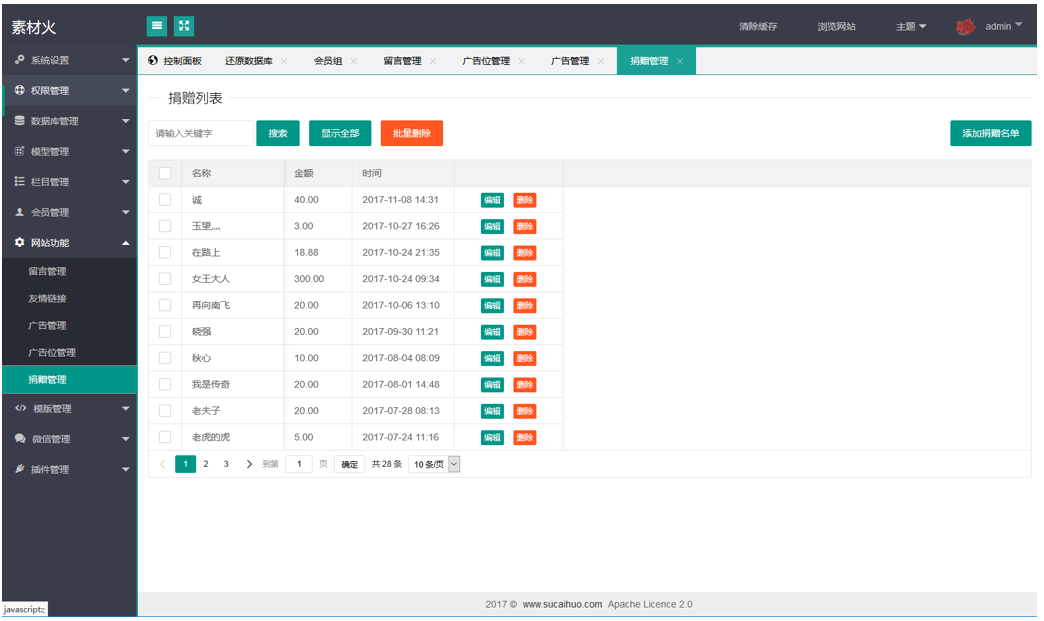
Task: Switch to the 控制面板 tab
Action: pyautogui.click(x=175, y=61)
